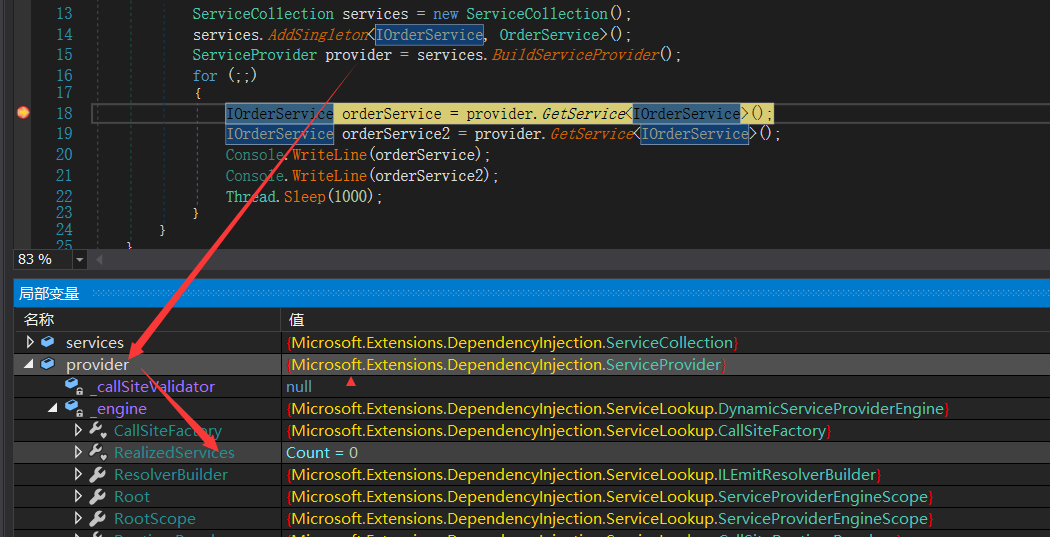Select the RootScope row name
1050x537 pixels.
(155, 519)
